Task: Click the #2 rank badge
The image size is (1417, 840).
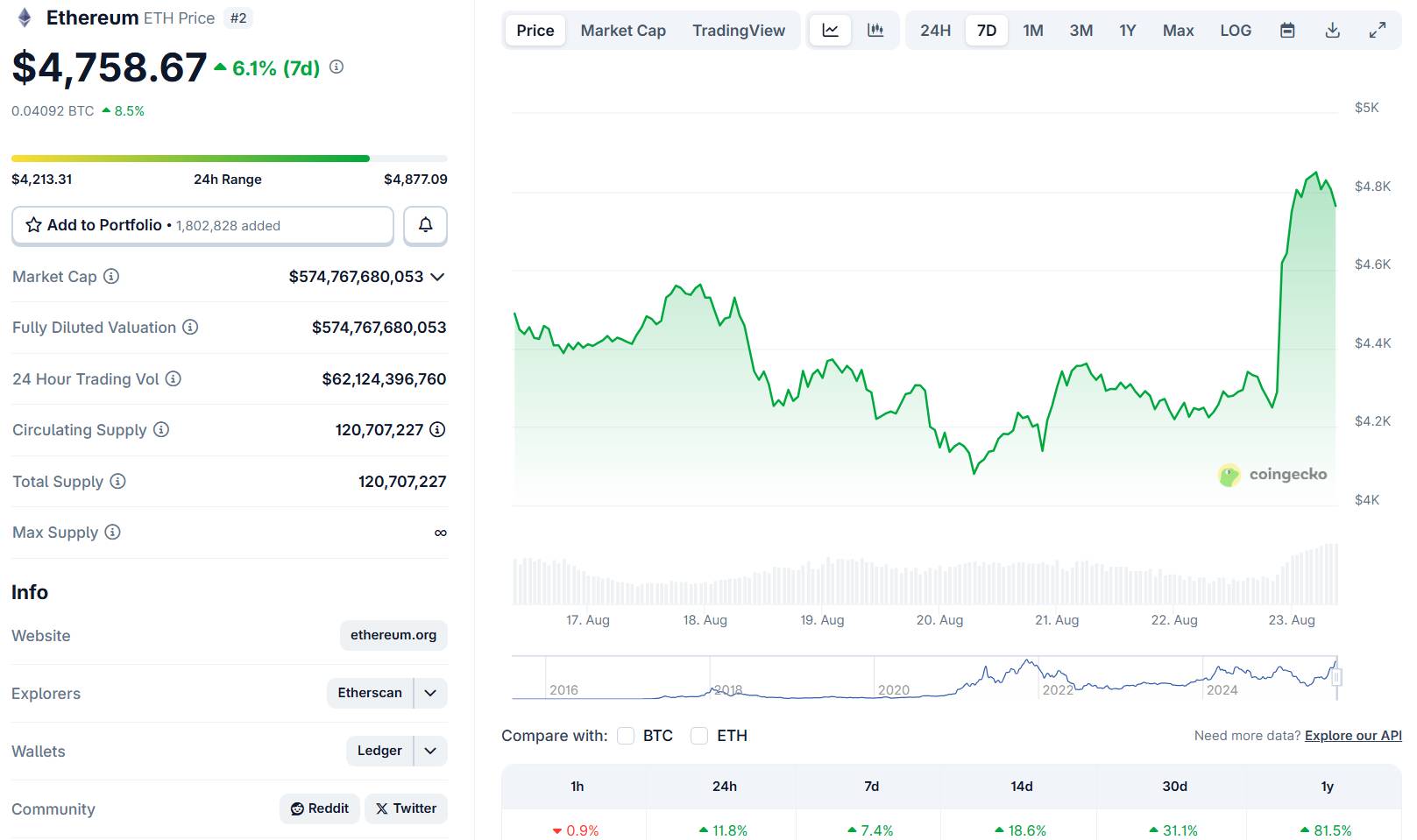Action: [x=238, y=18]
